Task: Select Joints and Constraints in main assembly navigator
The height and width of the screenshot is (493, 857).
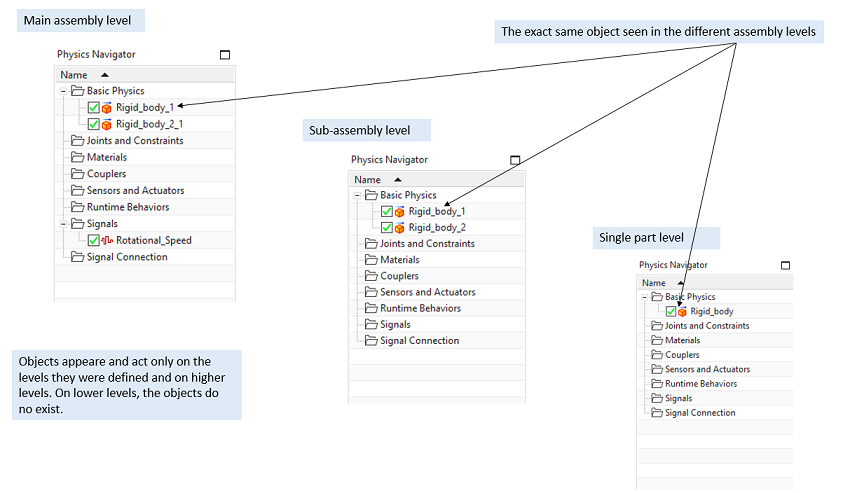Action: tap(134, 141)
